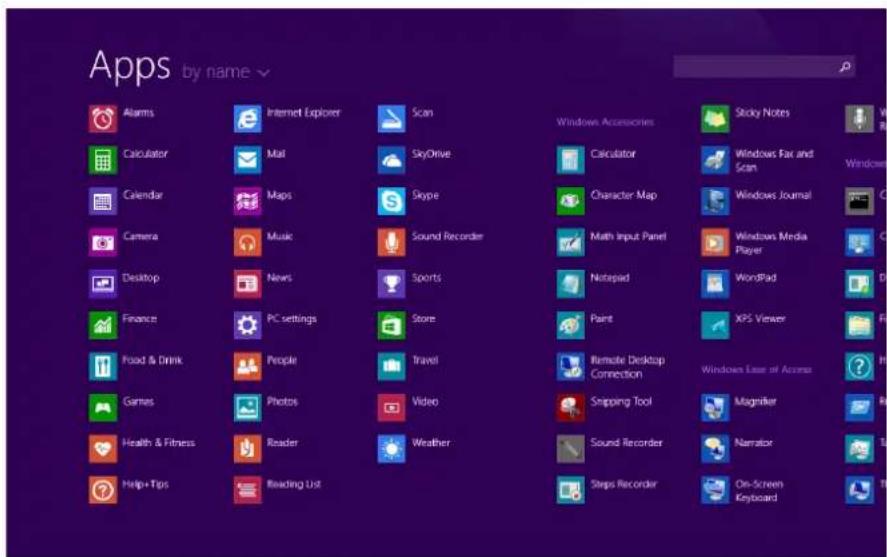Open the On-Screen Keyboard icon
The width and height of the screenshot is (887, 557).
tap(715, 490)
